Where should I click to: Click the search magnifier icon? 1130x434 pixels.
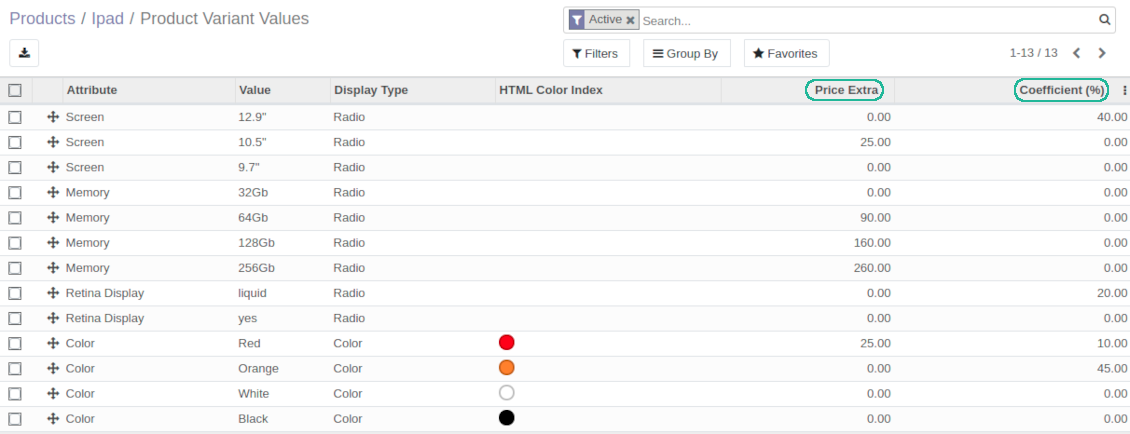click(1104, 20)
